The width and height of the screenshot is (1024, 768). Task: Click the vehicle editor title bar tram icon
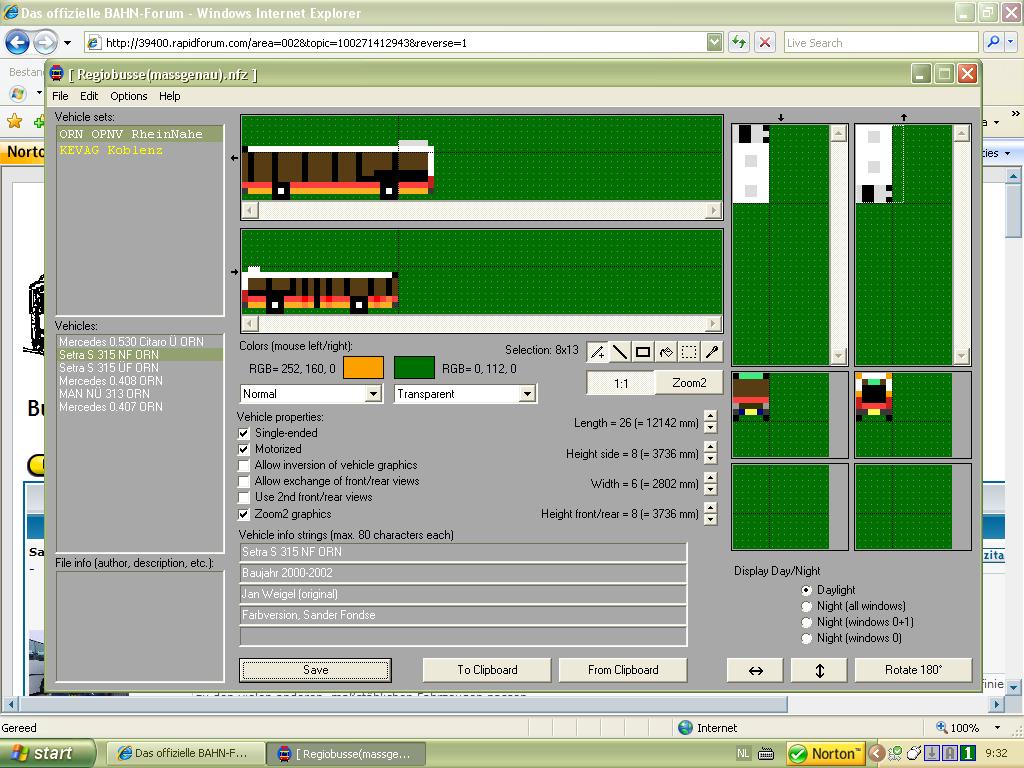coord(57,74)
